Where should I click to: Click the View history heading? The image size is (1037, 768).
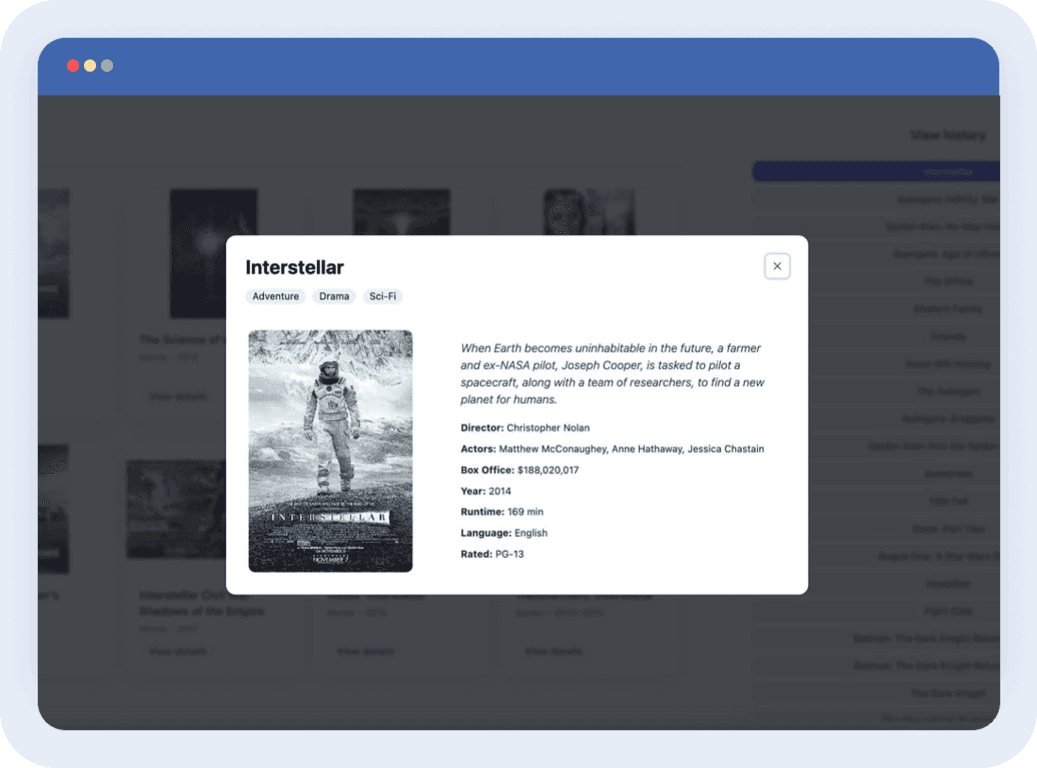tap(947, 135)
